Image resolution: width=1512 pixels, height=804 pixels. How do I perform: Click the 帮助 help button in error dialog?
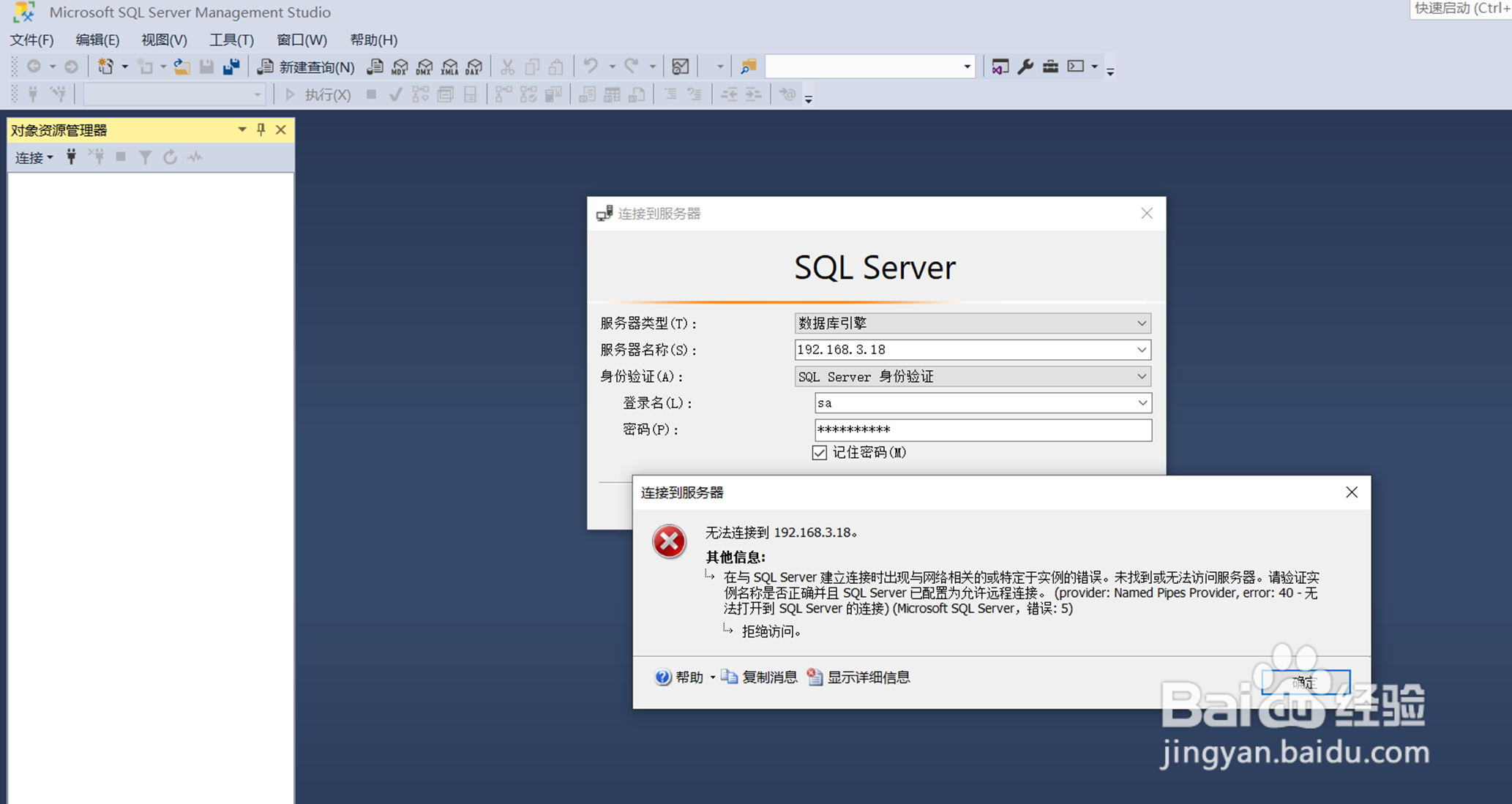point(679,677)
